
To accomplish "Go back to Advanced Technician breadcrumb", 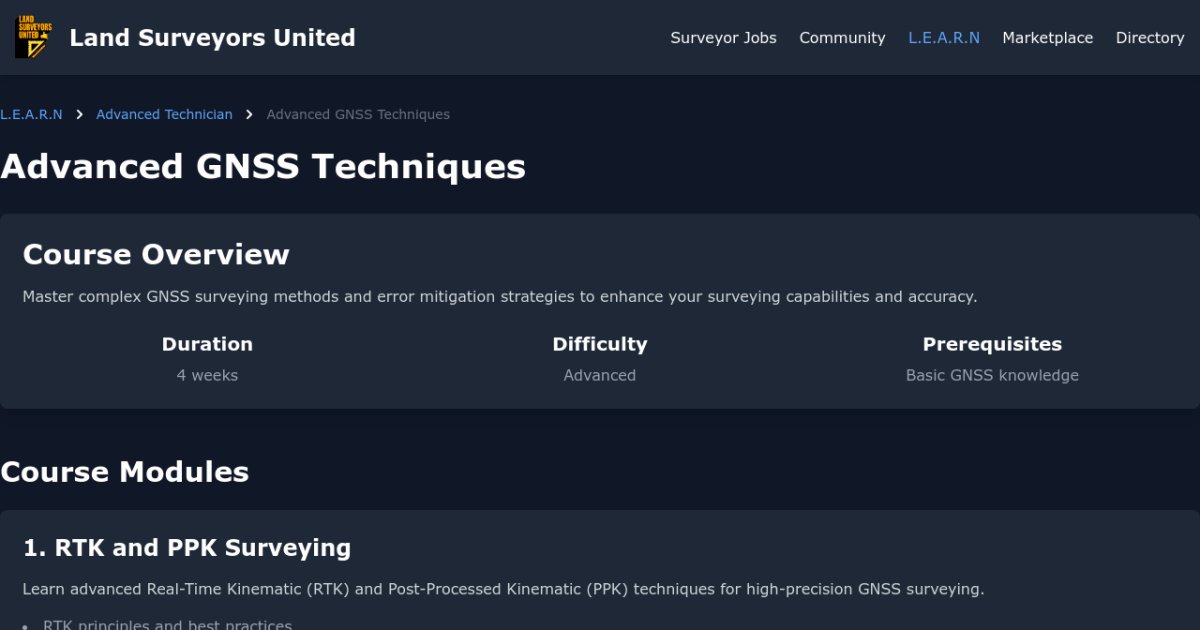I will point(164,115).
